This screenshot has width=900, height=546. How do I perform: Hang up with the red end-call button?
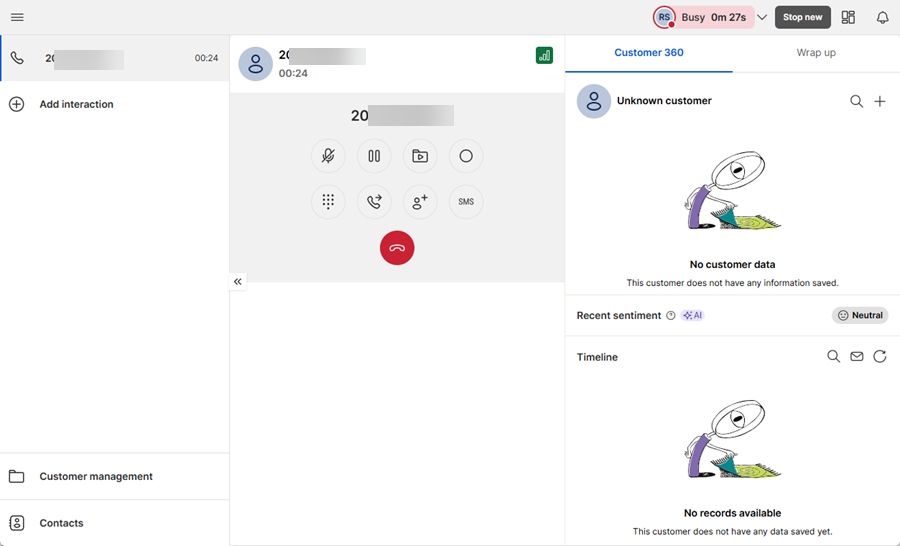point(397,248)
